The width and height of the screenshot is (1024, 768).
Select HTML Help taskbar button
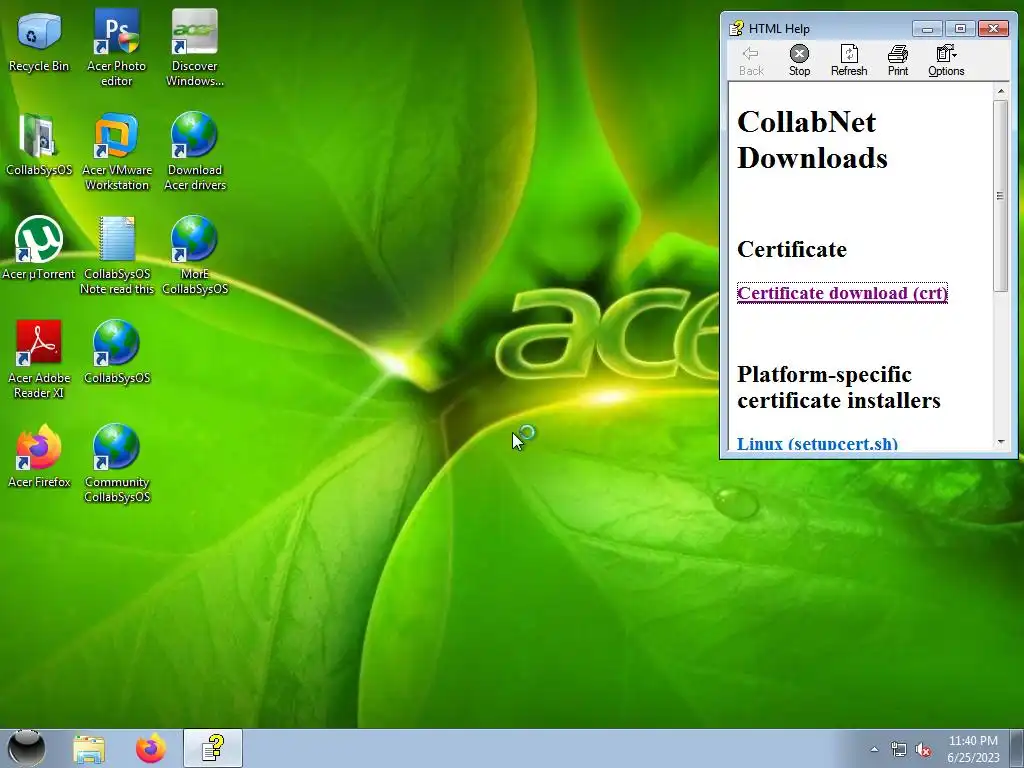pos(213,748)
